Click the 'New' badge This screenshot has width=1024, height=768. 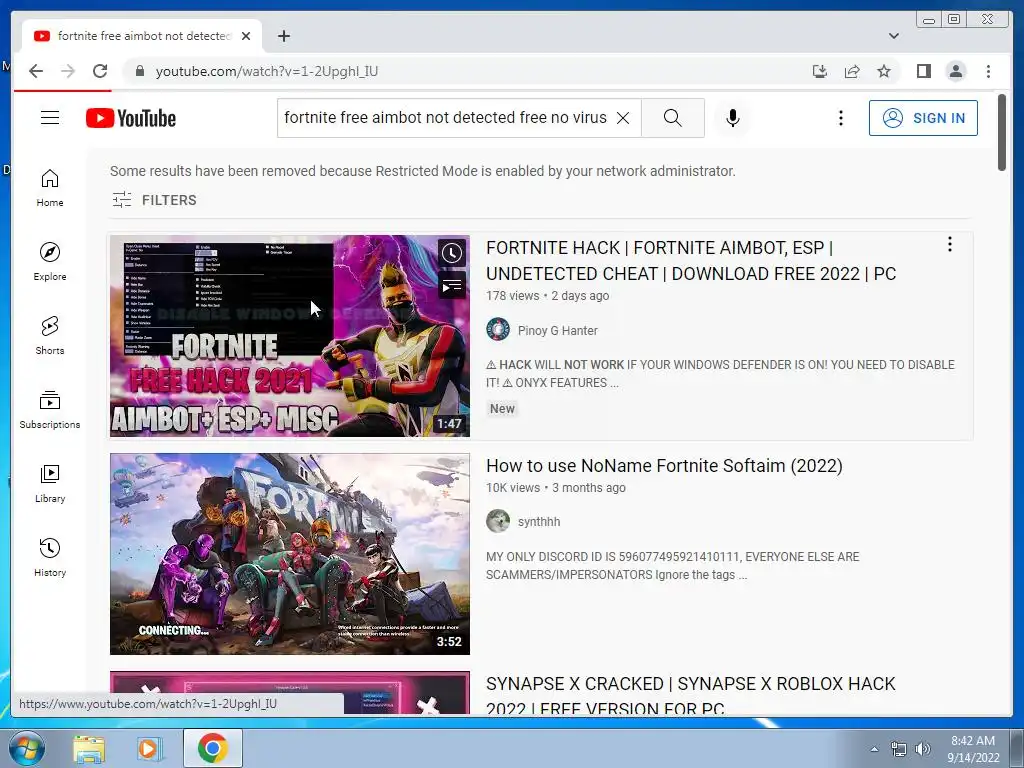tap(502, 409)
